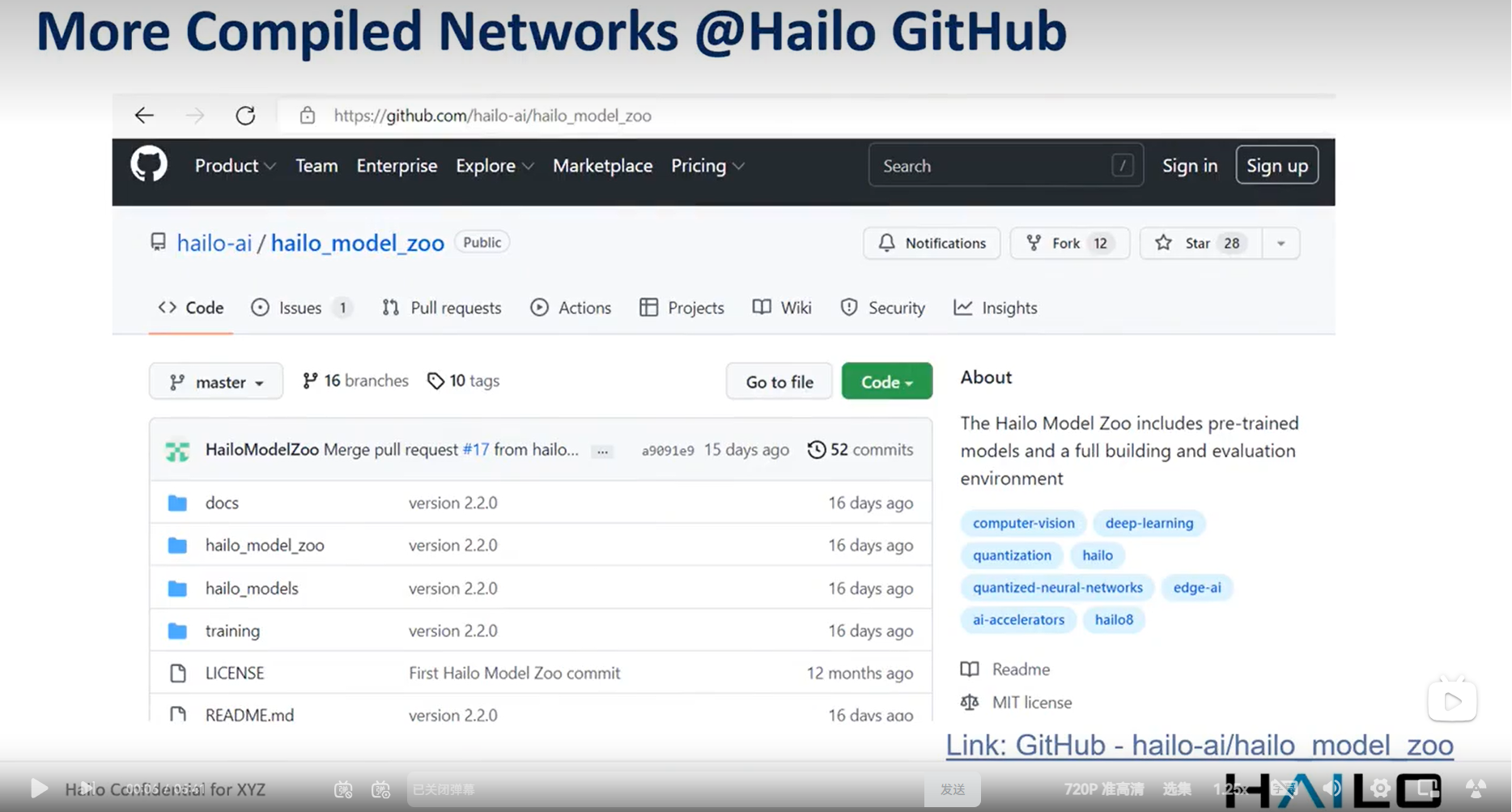This screenshot has height=812, width=1512.
Task: Click the HailoModelZoo avatar icon
Action: [x=177, y=450]
